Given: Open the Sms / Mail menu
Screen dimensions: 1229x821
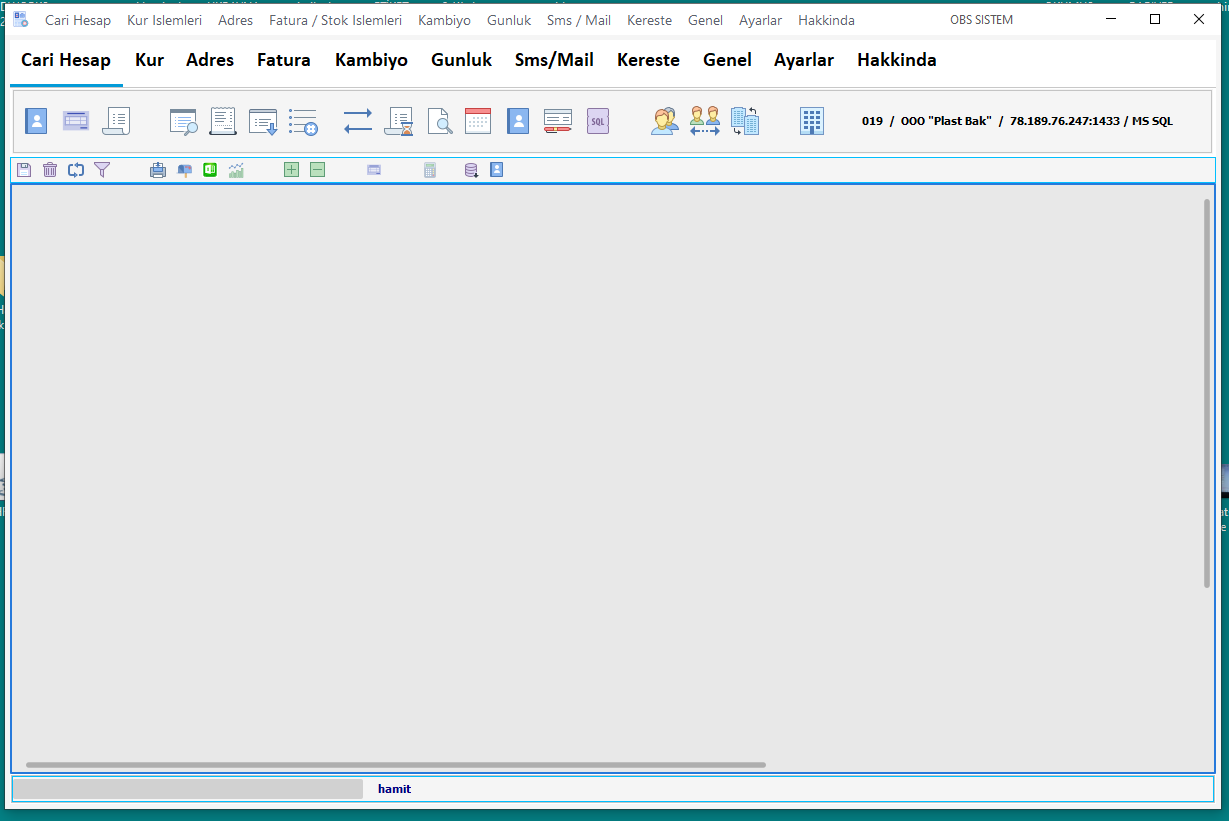Looking at the screenshot, I should pos(579,20).
